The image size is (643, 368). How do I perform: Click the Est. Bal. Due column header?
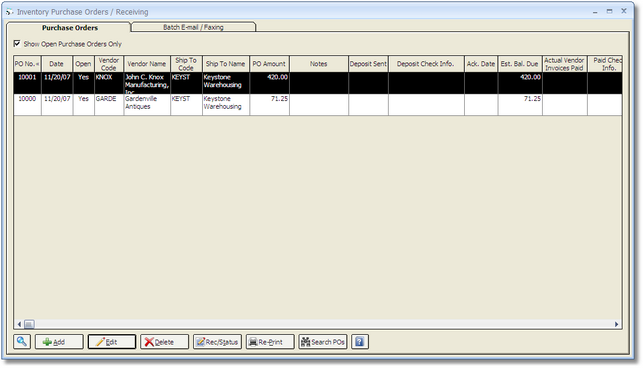pyautogui.click(x=520, y=64)
